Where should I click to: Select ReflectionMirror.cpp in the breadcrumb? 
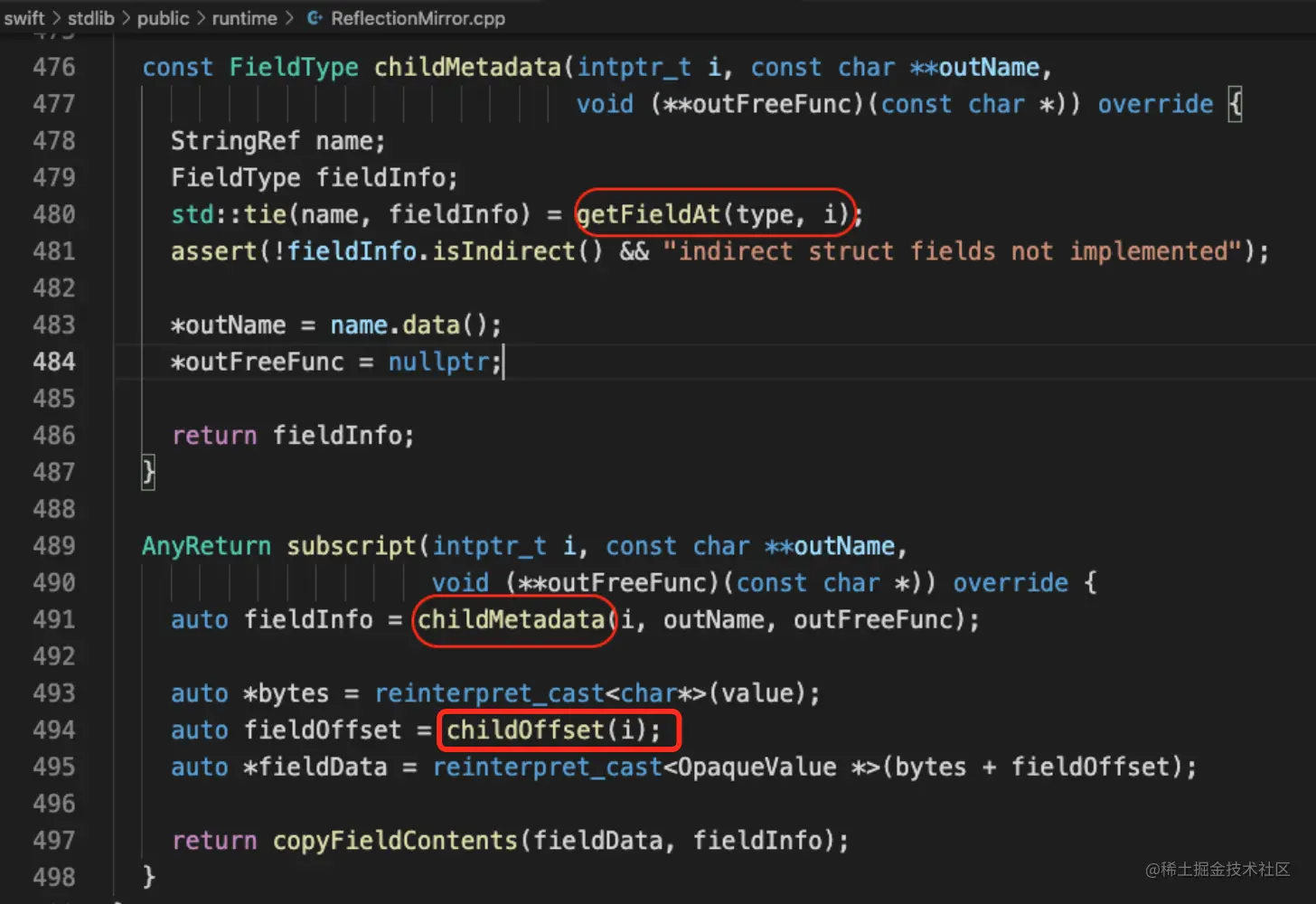pyautogui.click(x=418, y=18)
